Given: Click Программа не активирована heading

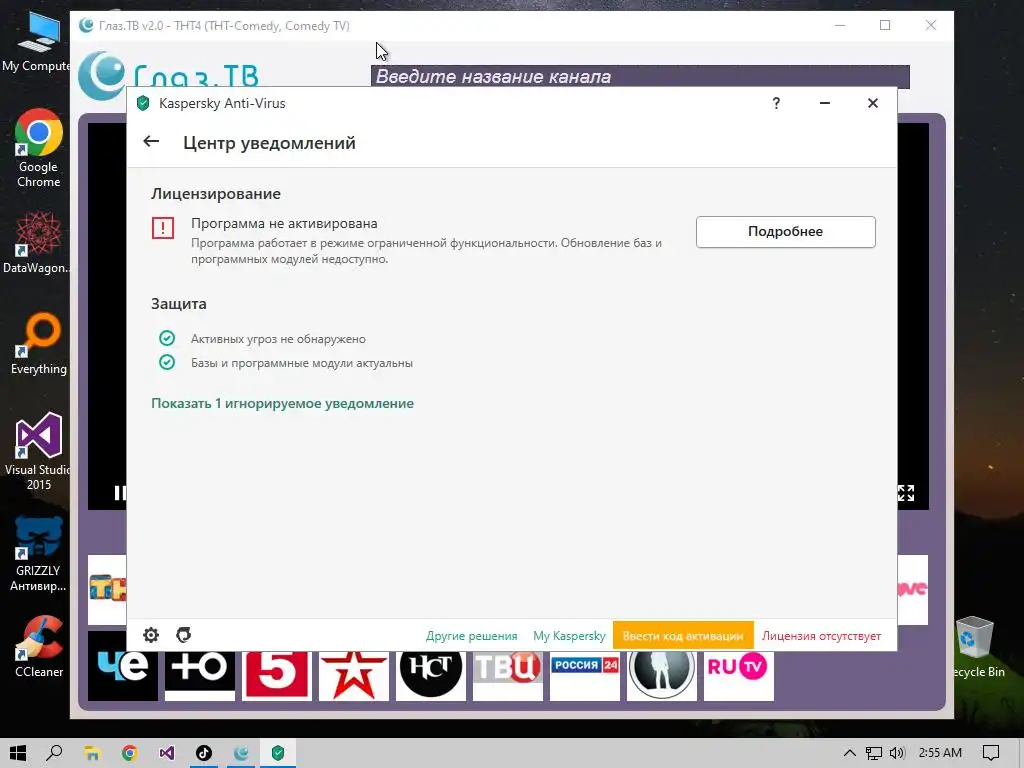Looking at the screenshot, I should 284,223.
